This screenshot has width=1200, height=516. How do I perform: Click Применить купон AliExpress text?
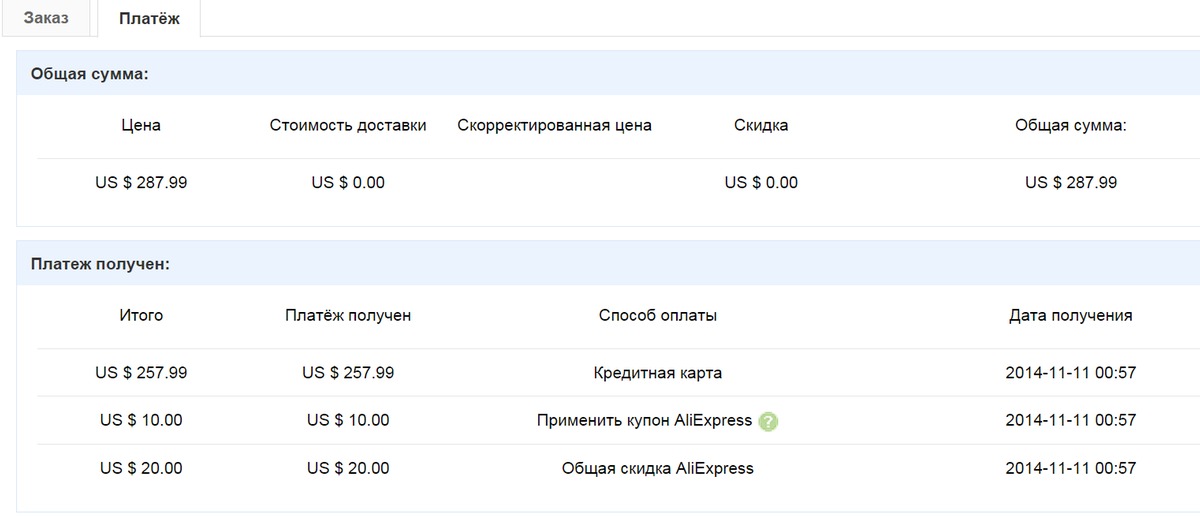coord(644,420)
